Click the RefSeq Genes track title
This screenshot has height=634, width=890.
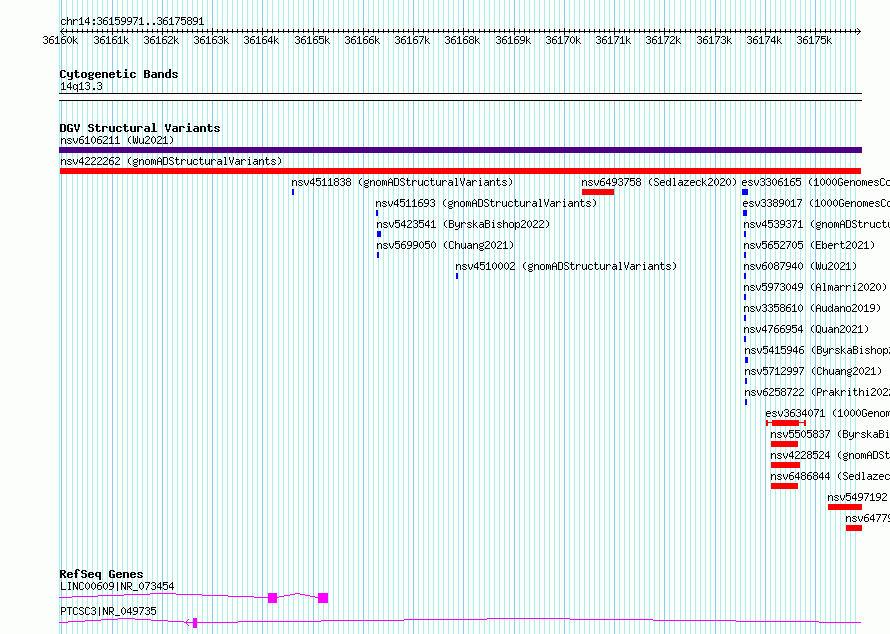point(101,574)
